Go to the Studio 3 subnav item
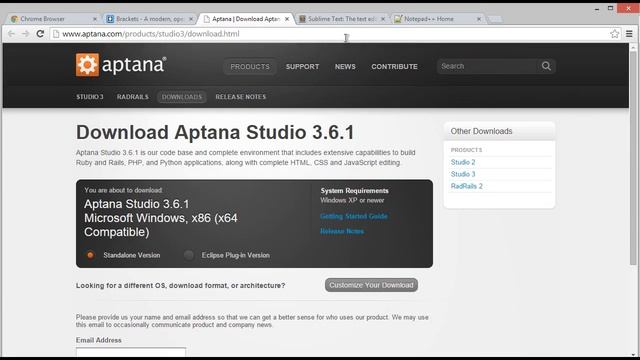The height and width of the screenshot is (360, 640). (x=90, y=97)
